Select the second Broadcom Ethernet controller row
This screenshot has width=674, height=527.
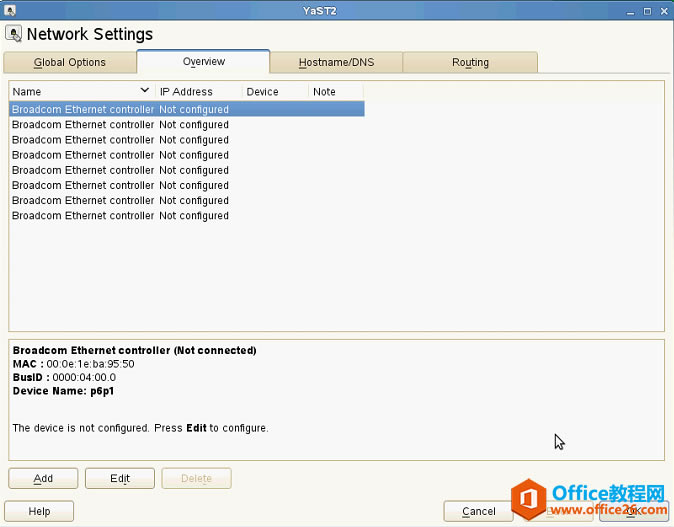[x=187, y=125]
